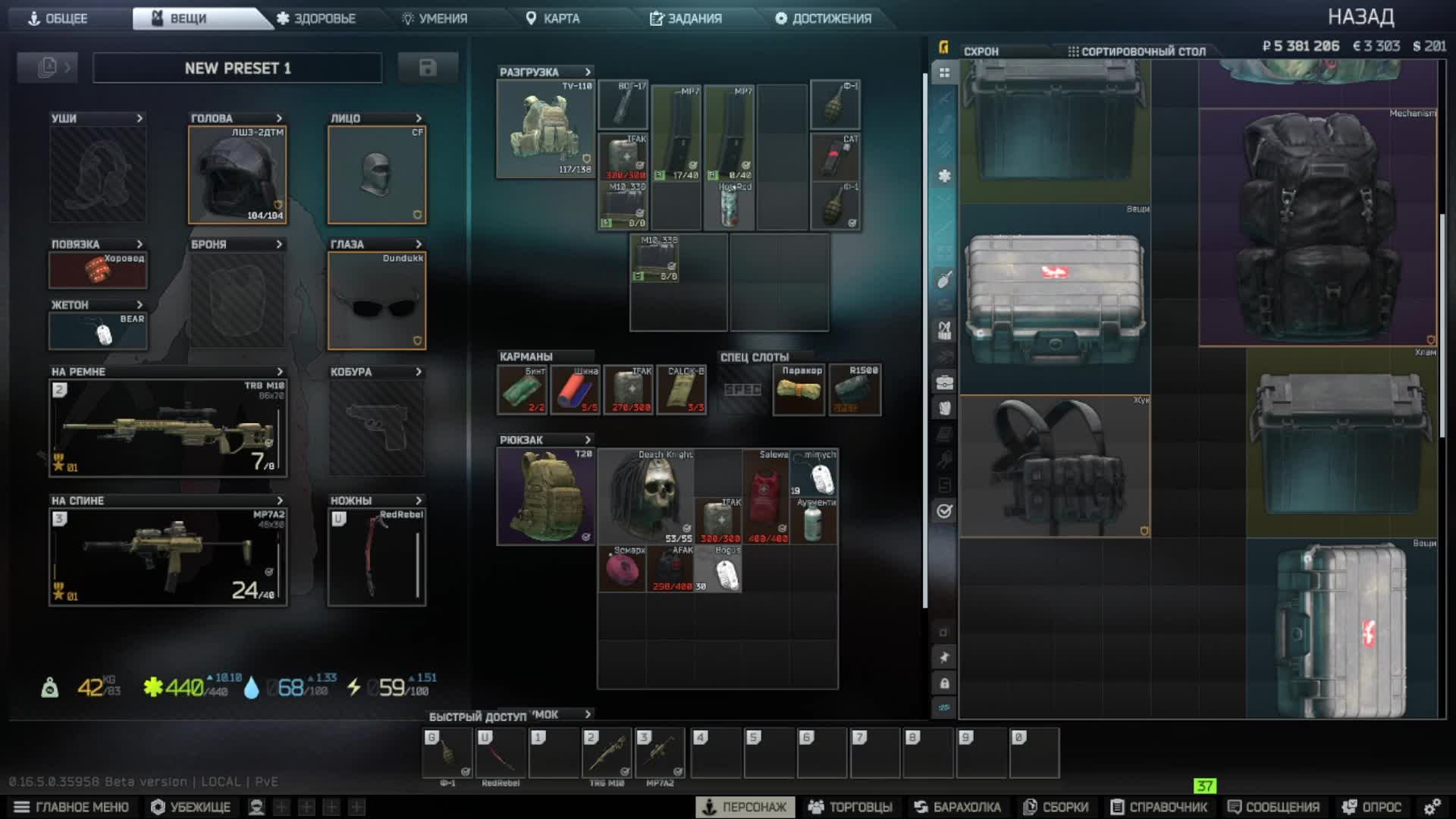Screen dimensions: 1456x819
Task: Click the NEW PRESET 1 name field
Action: 237,67
